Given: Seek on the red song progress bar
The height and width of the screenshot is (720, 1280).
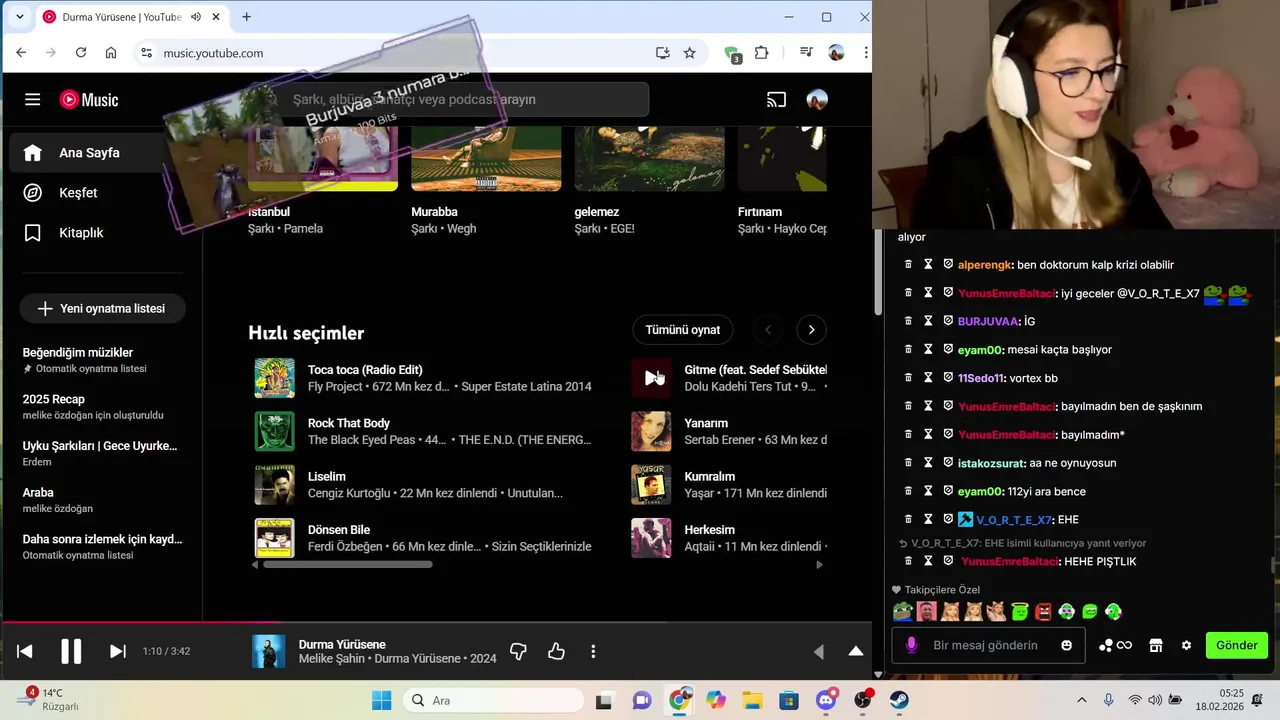Looking at the screenshot, I should 436,622.
